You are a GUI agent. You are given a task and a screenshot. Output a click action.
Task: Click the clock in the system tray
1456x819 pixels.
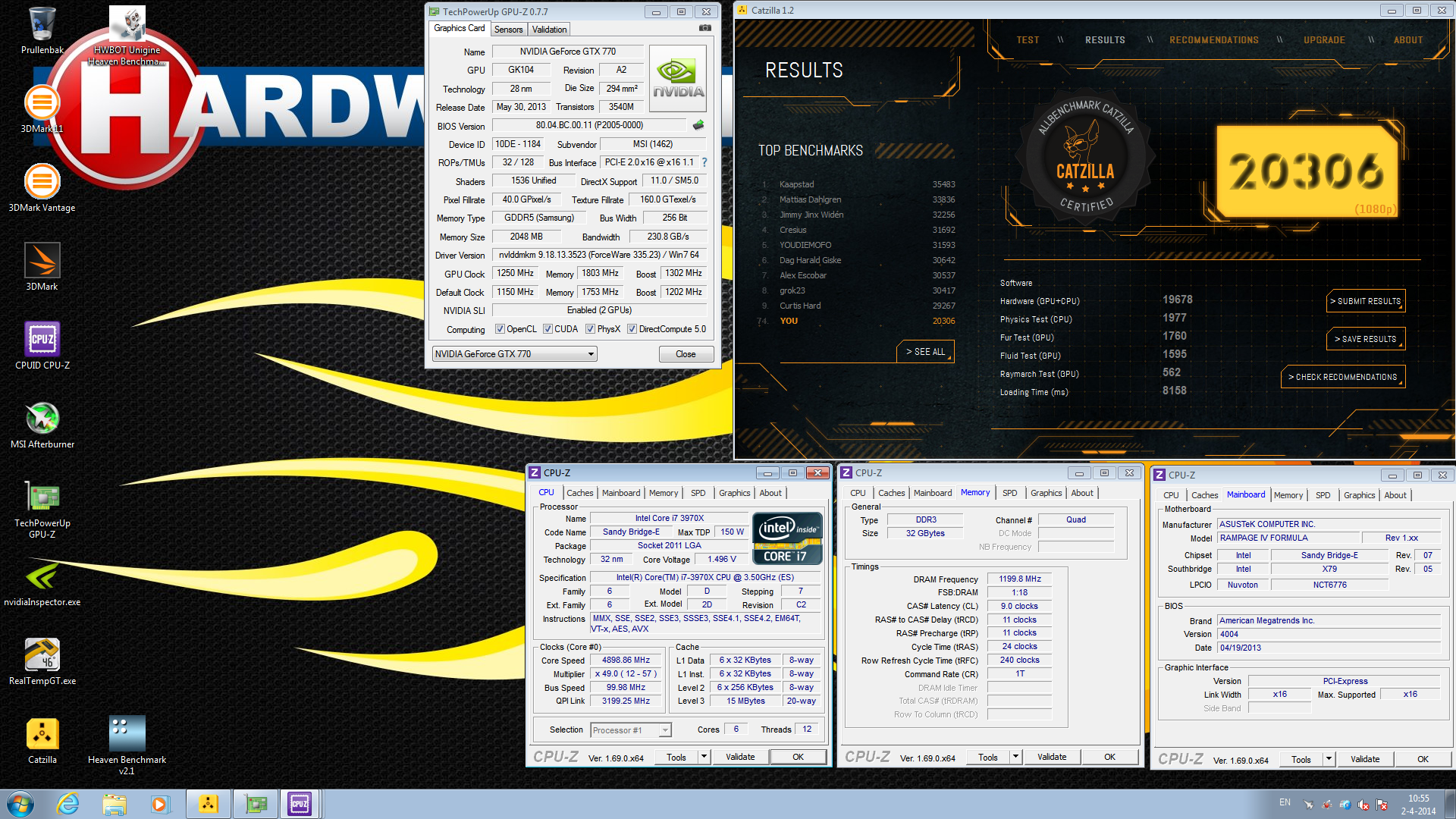pos(1418,805)
